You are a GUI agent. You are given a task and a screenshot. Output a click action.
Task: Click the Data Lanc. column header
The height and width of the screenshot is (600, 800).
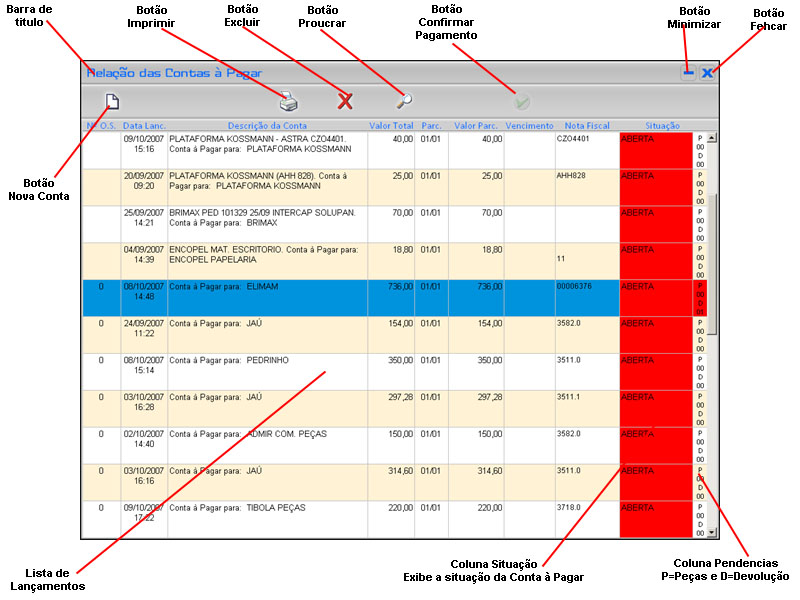point(144,126)
